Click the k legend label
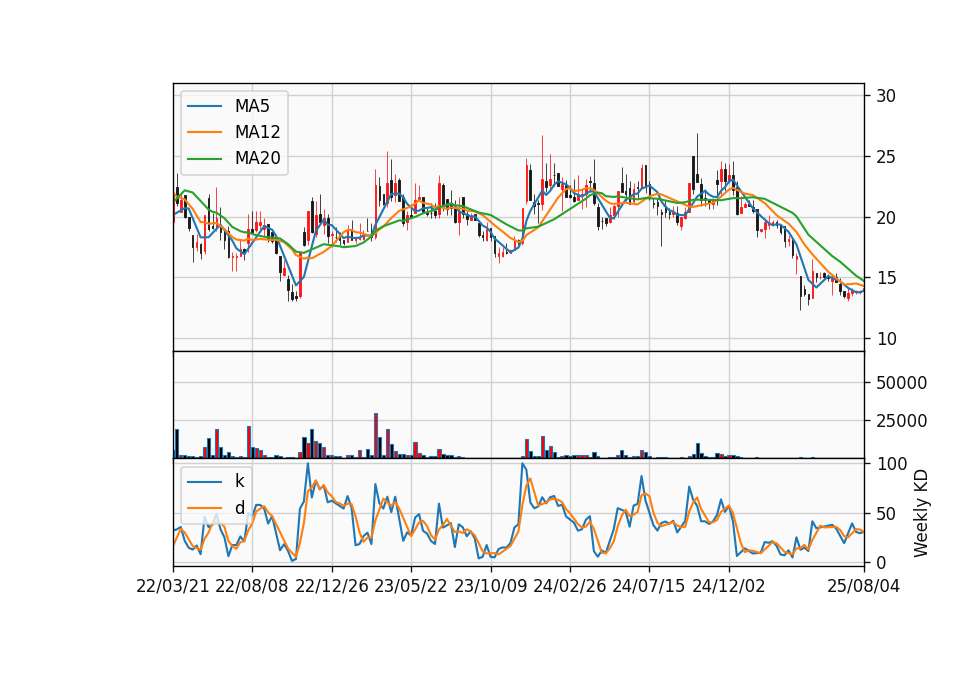960x690 pixels. tap(239, 481)
